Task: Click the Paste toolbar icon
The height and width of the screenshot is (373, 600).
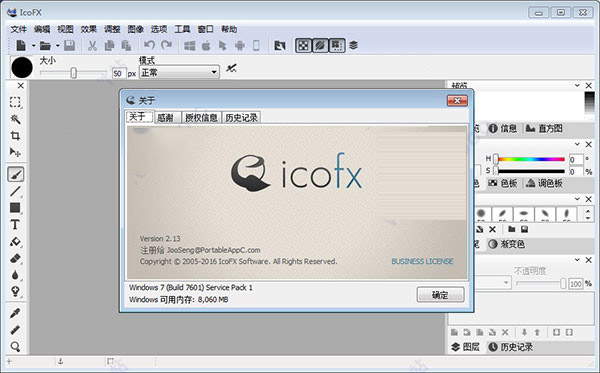Action: coord(126,46)
